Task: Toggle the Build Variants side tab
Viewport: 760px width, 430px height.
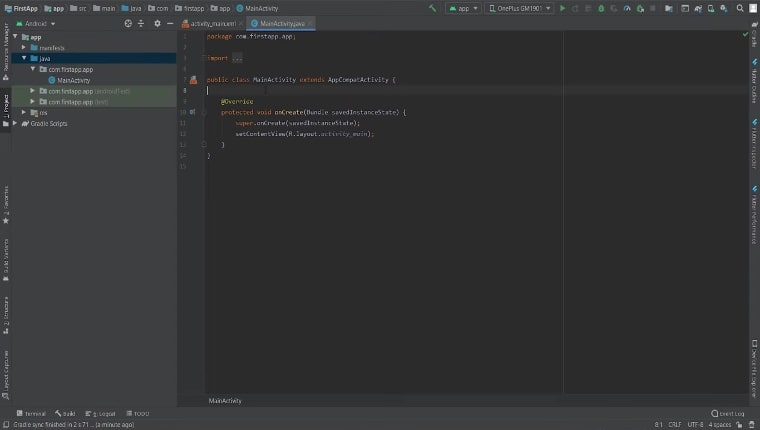Action: point(6,260)
